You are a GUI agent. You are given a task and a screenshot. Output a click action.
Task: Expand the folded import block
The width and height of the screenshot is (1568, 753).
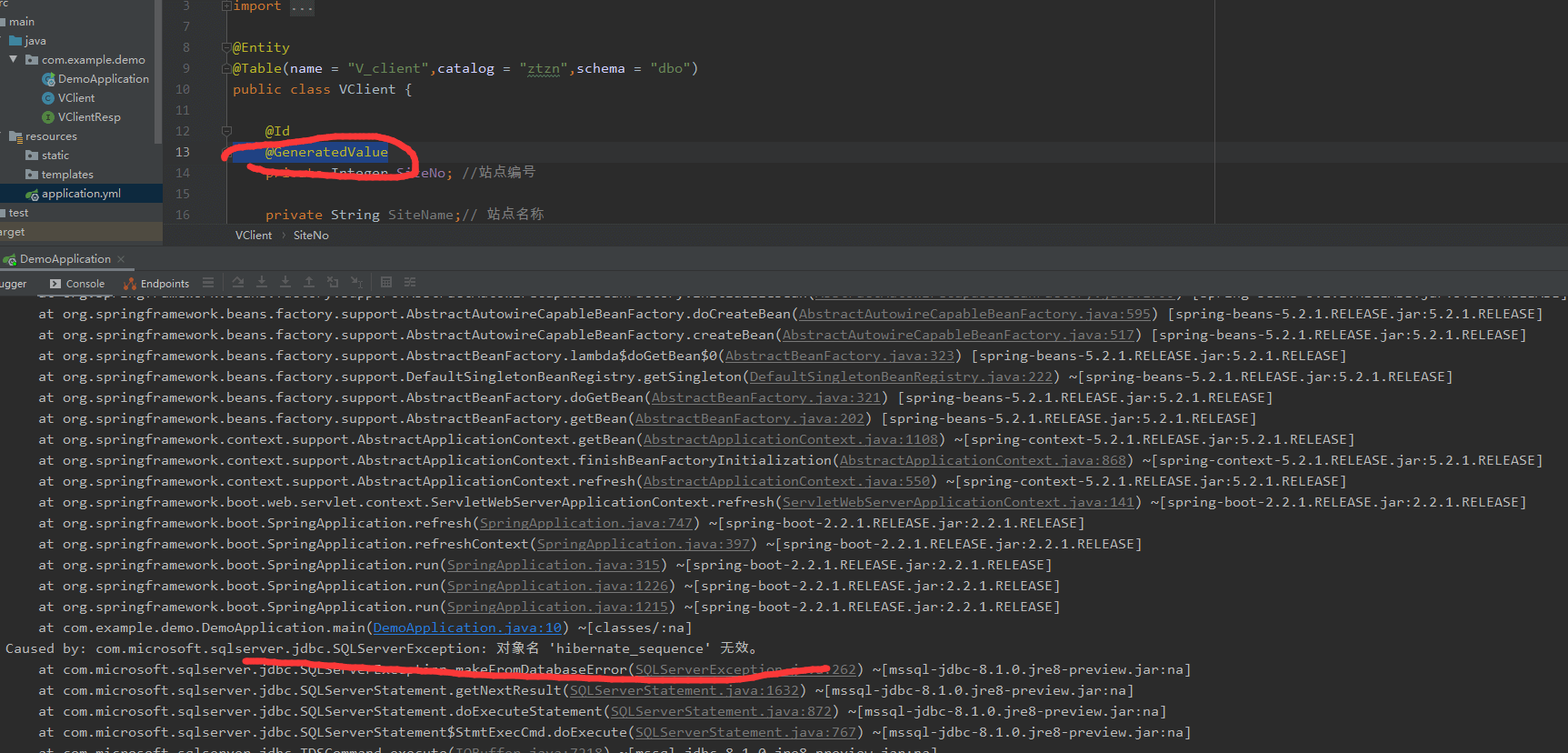pyautogui.click(x=226, y=6)
